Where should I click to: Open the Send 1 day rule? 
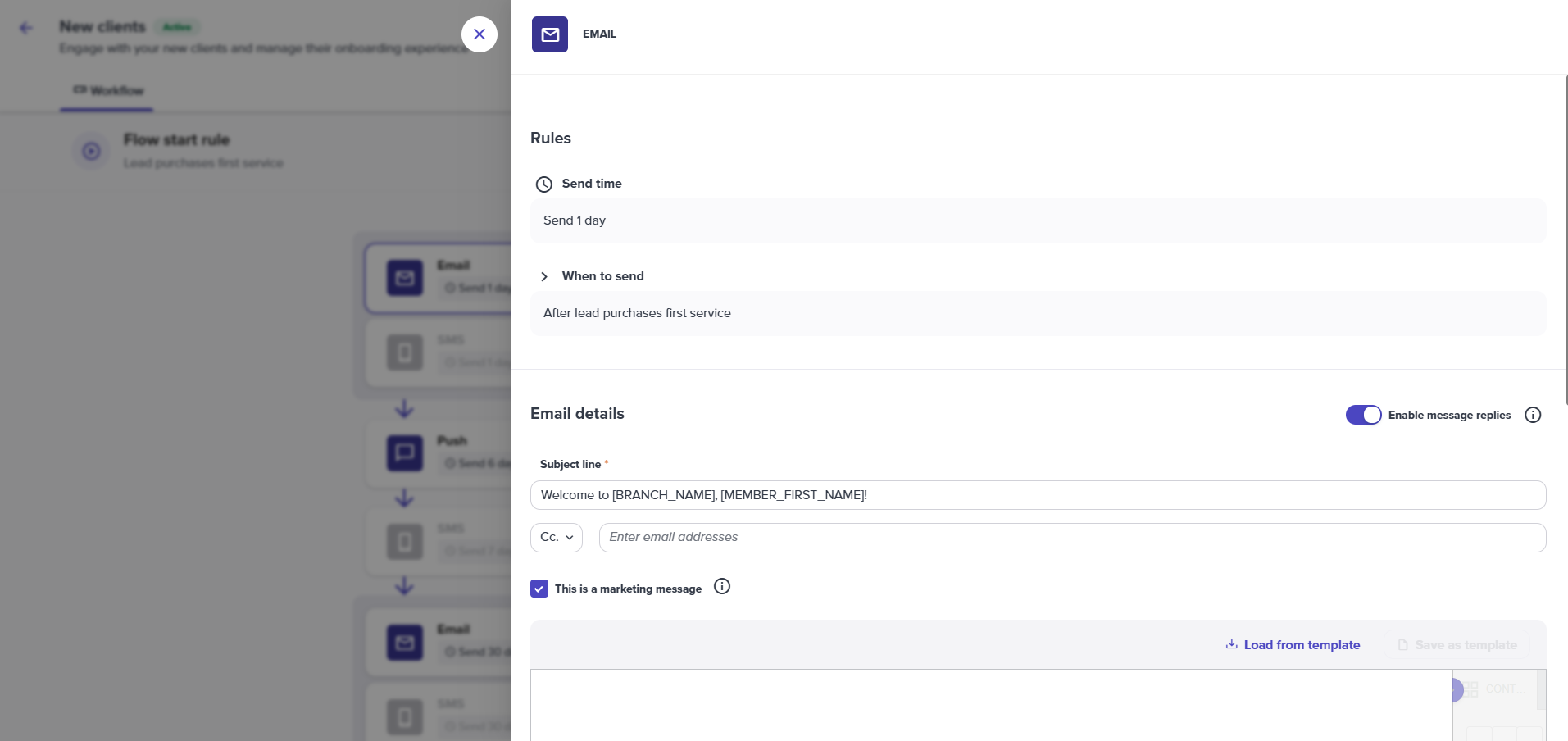click(x=1038, y=220)
